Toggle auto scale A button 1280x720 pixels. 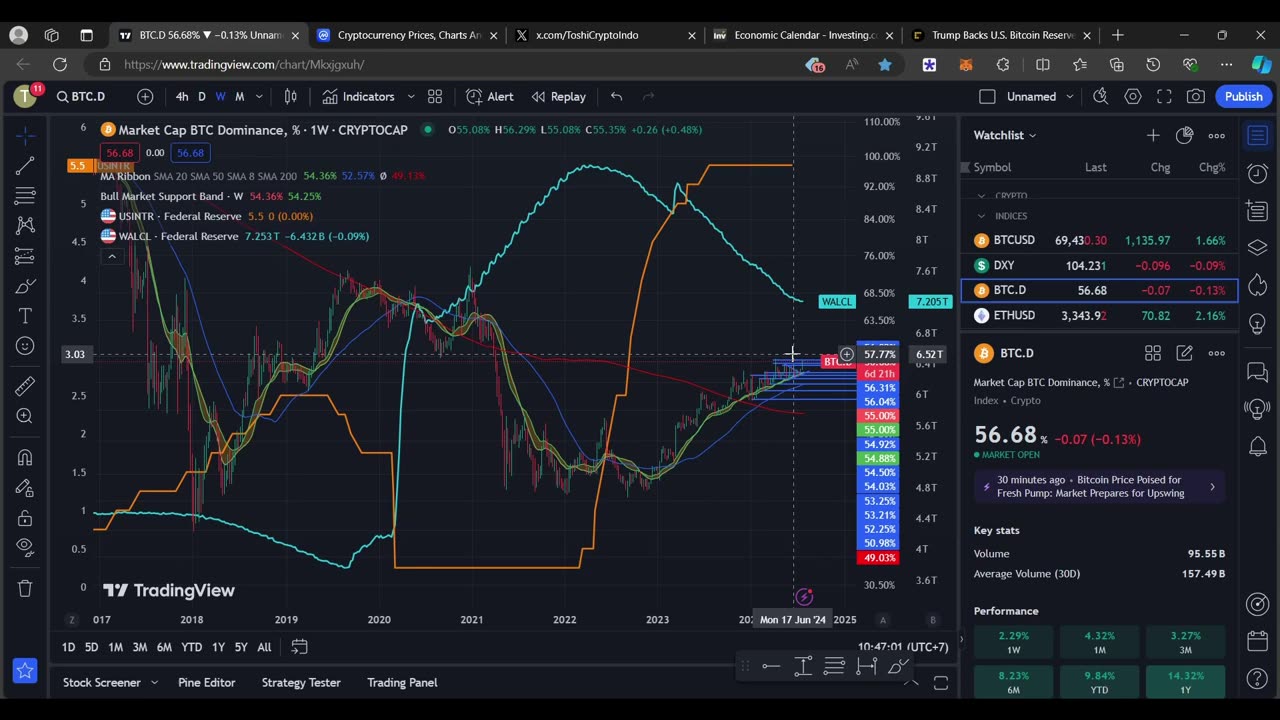(x=882, y=619)
